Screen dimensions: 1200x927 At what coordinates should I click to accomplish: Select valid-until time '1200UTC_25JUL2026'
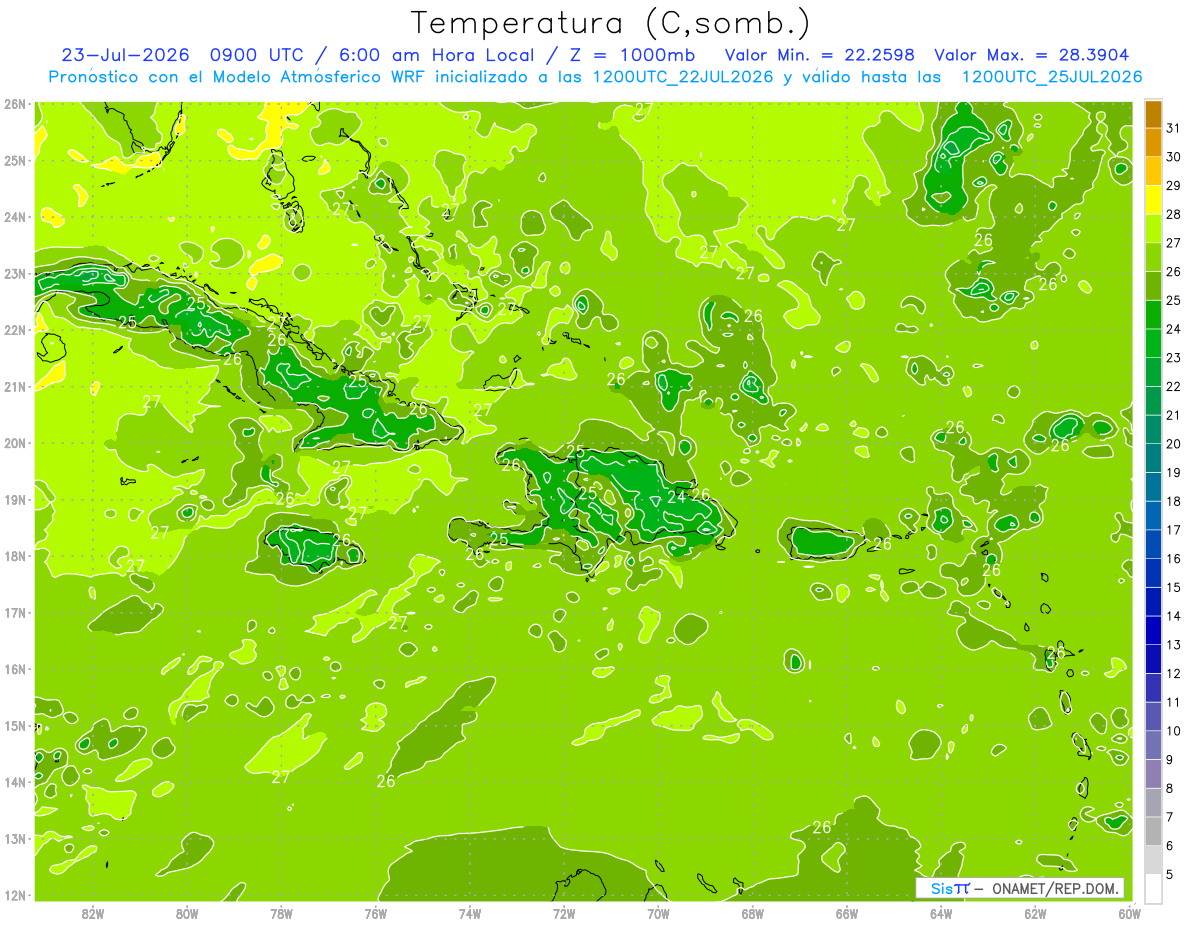pyautogui.click(x=1051, y=77)
